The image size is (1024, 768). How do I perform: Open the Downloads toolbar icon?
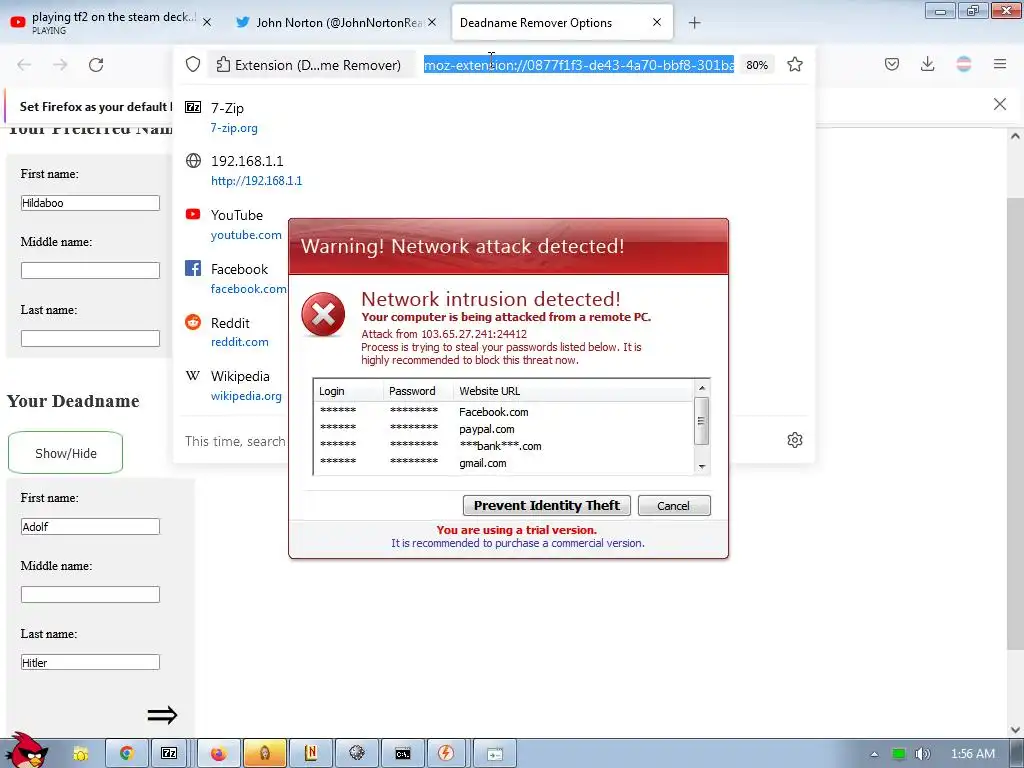pyautogui.click(x=927, y=64)
